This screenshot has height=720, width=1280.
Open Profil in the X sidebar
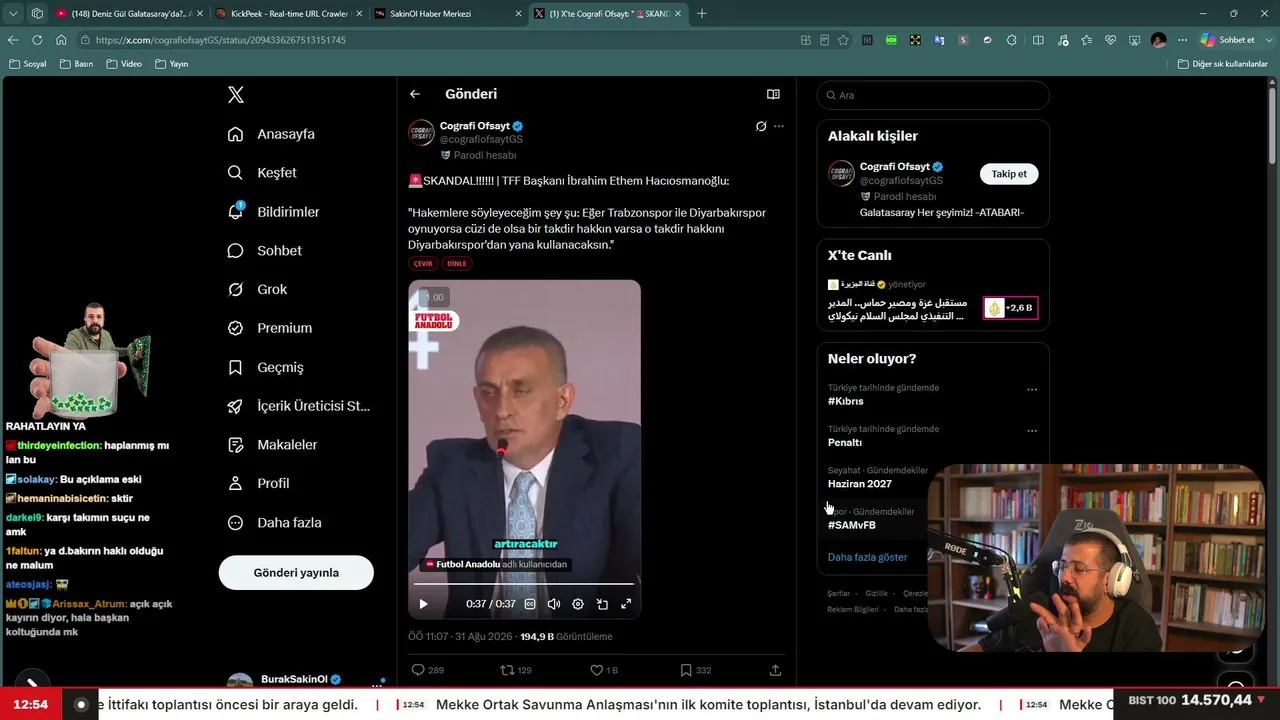(258, 484)
